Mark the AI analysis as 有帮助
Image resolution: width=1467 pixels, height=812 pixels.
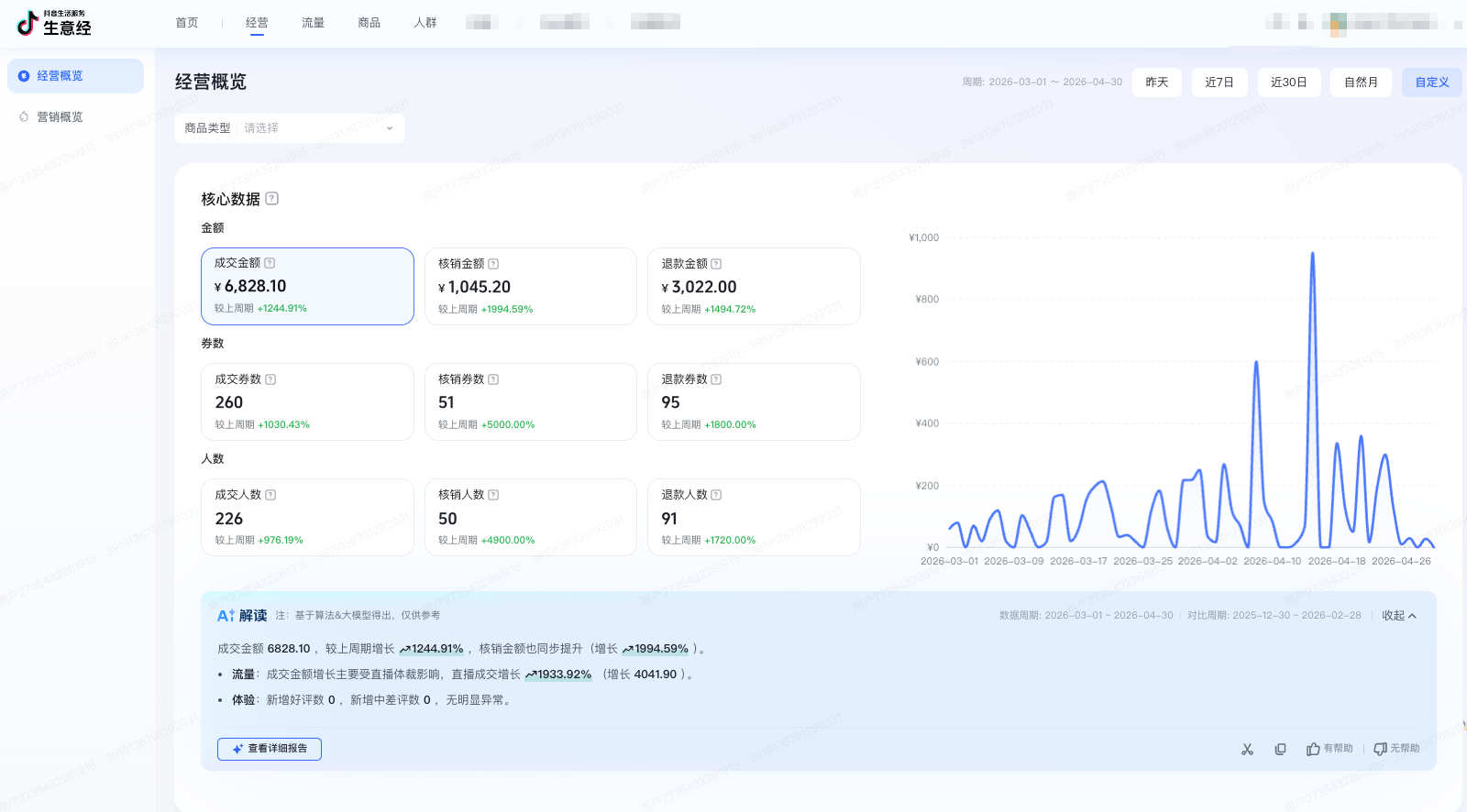[1329, 749]
